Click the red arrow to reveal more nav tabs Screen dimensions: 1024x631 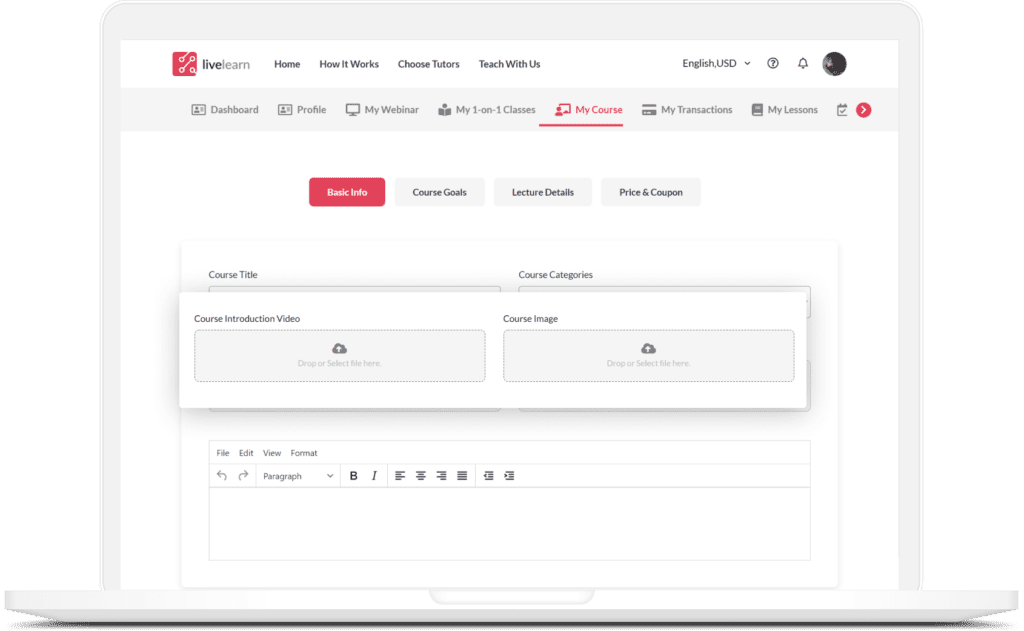click(x=862, y=110)
